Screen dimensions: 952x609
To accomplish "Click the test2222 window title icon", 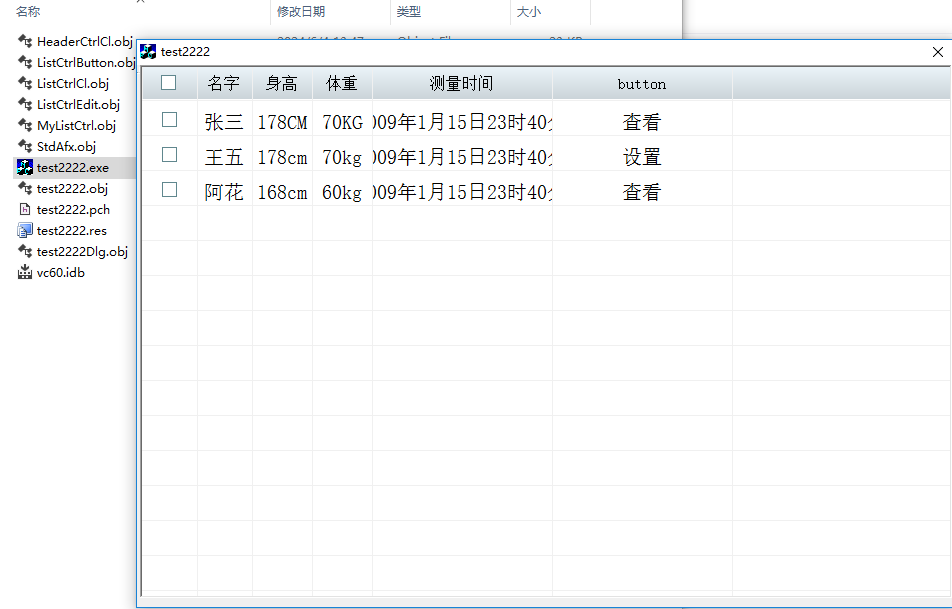I will (x=148, y=52).
